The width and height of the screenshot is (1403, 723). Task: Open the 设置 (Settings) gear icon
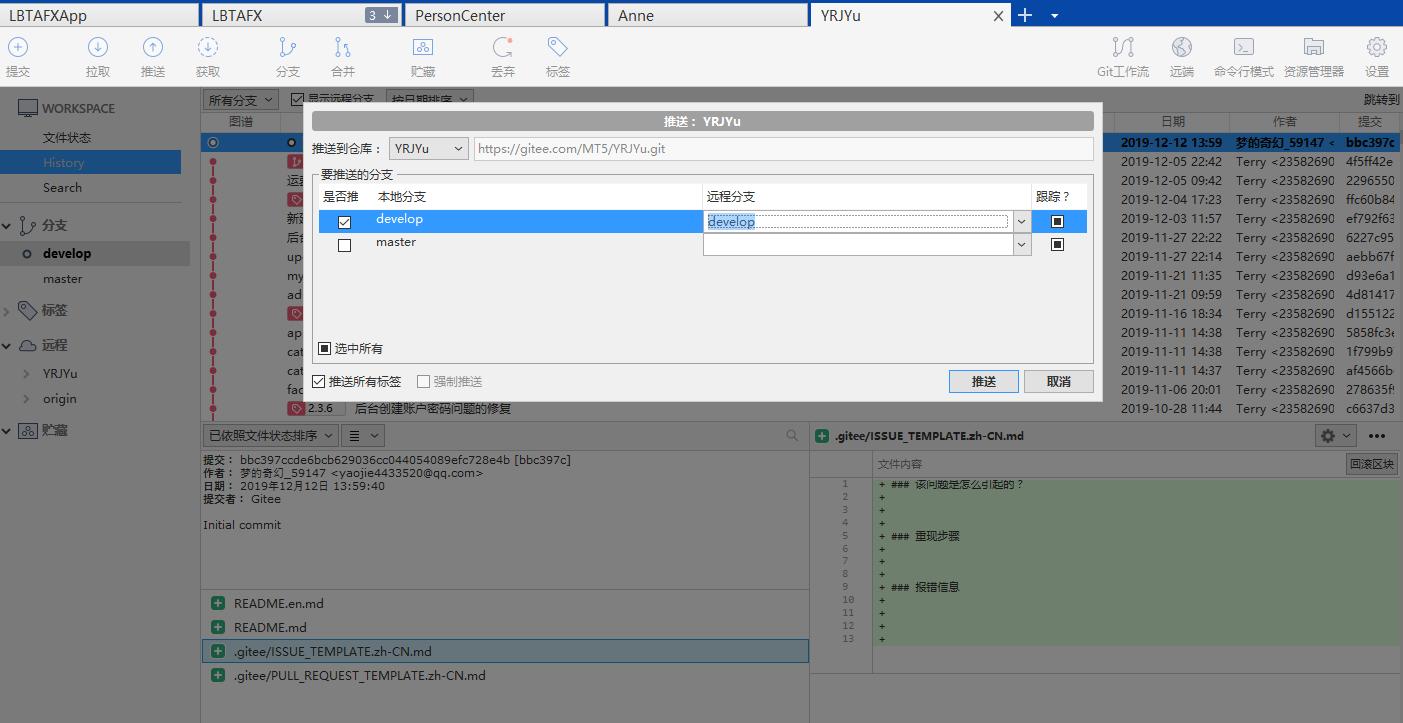point(1377,47)
